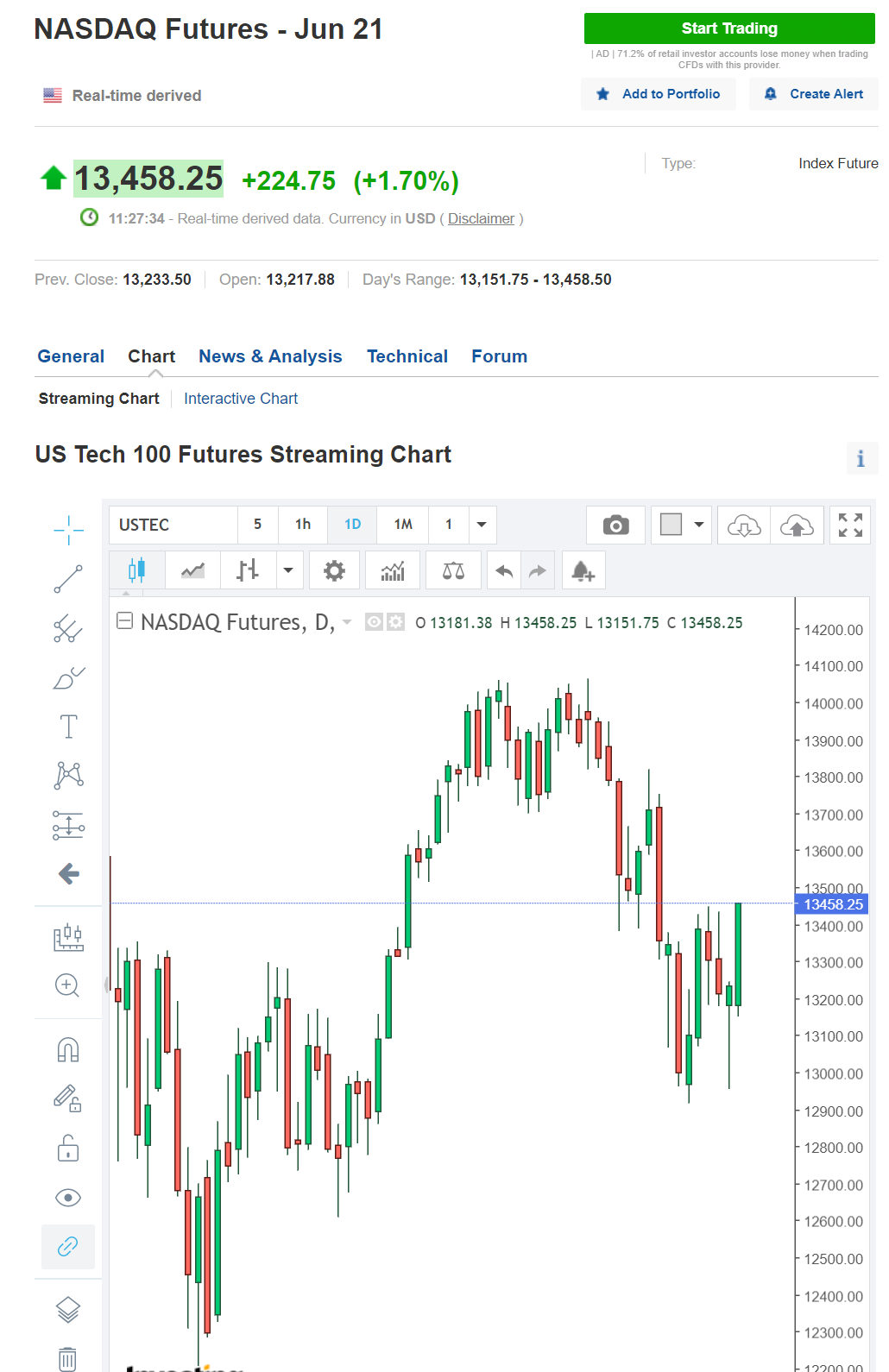The width and height of the screenshot is (889, 1372).
Task: Click the zoom in magnifier tool
Action: pos(68,985)
